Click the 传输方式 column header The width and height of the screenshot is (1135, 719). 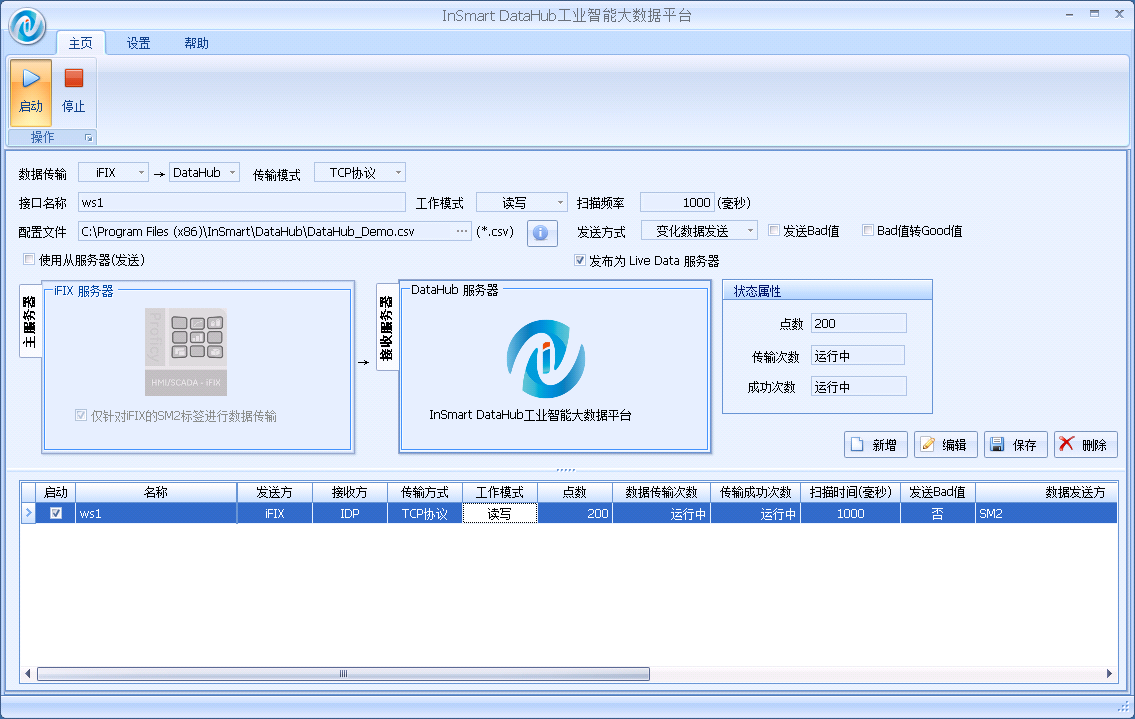[x=425, y=492]
